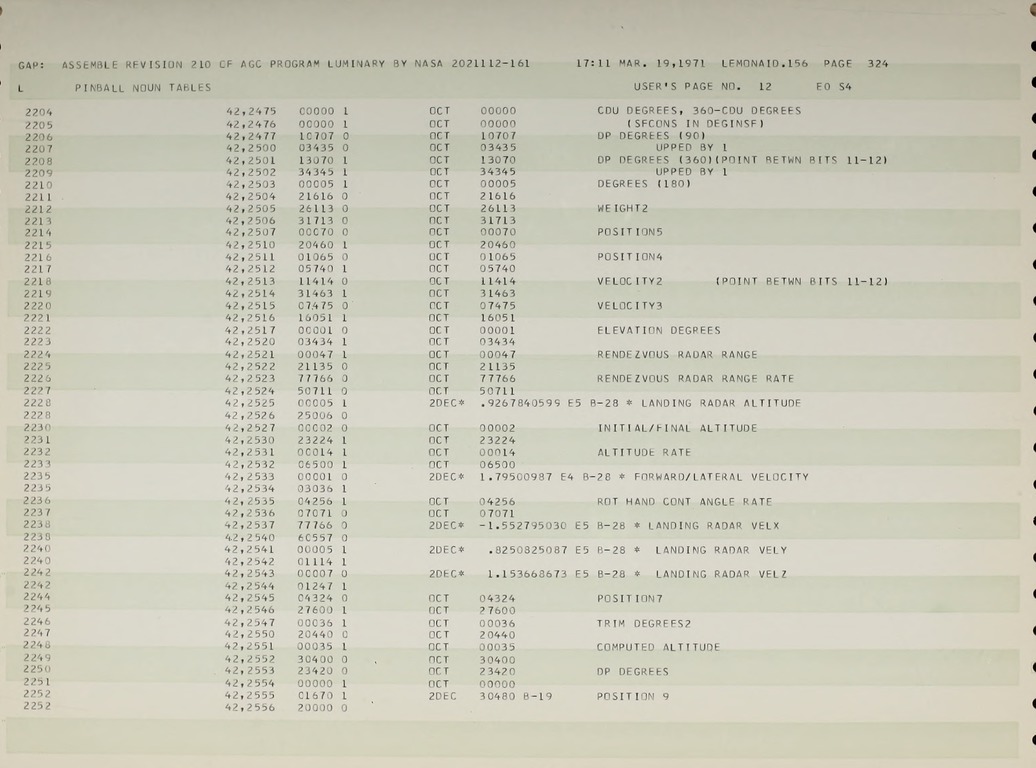Select the 'COMPUTED ALTITUDE' comment
Viewport: 1036px width, 768px height.
coord(658,647)
